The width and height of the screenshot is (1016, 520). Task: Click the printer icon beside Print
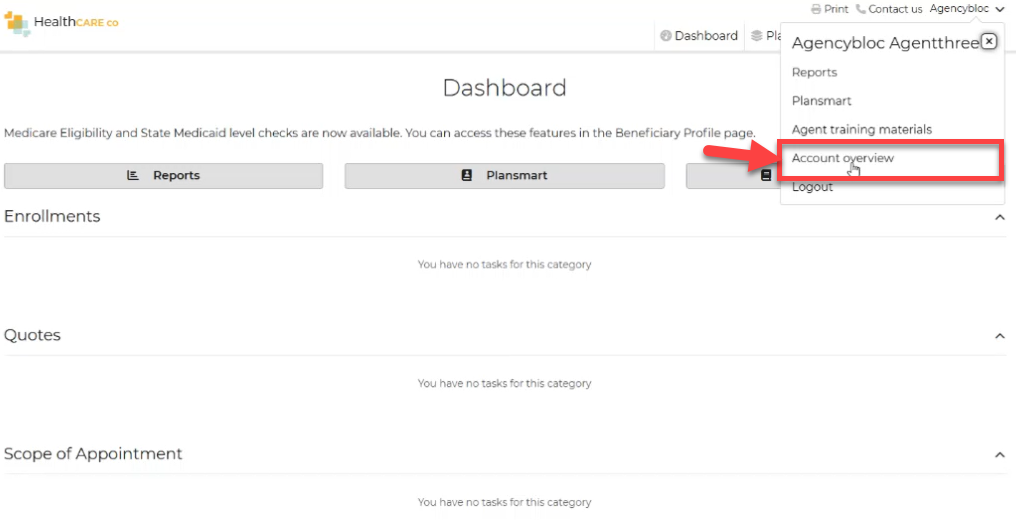816,9
